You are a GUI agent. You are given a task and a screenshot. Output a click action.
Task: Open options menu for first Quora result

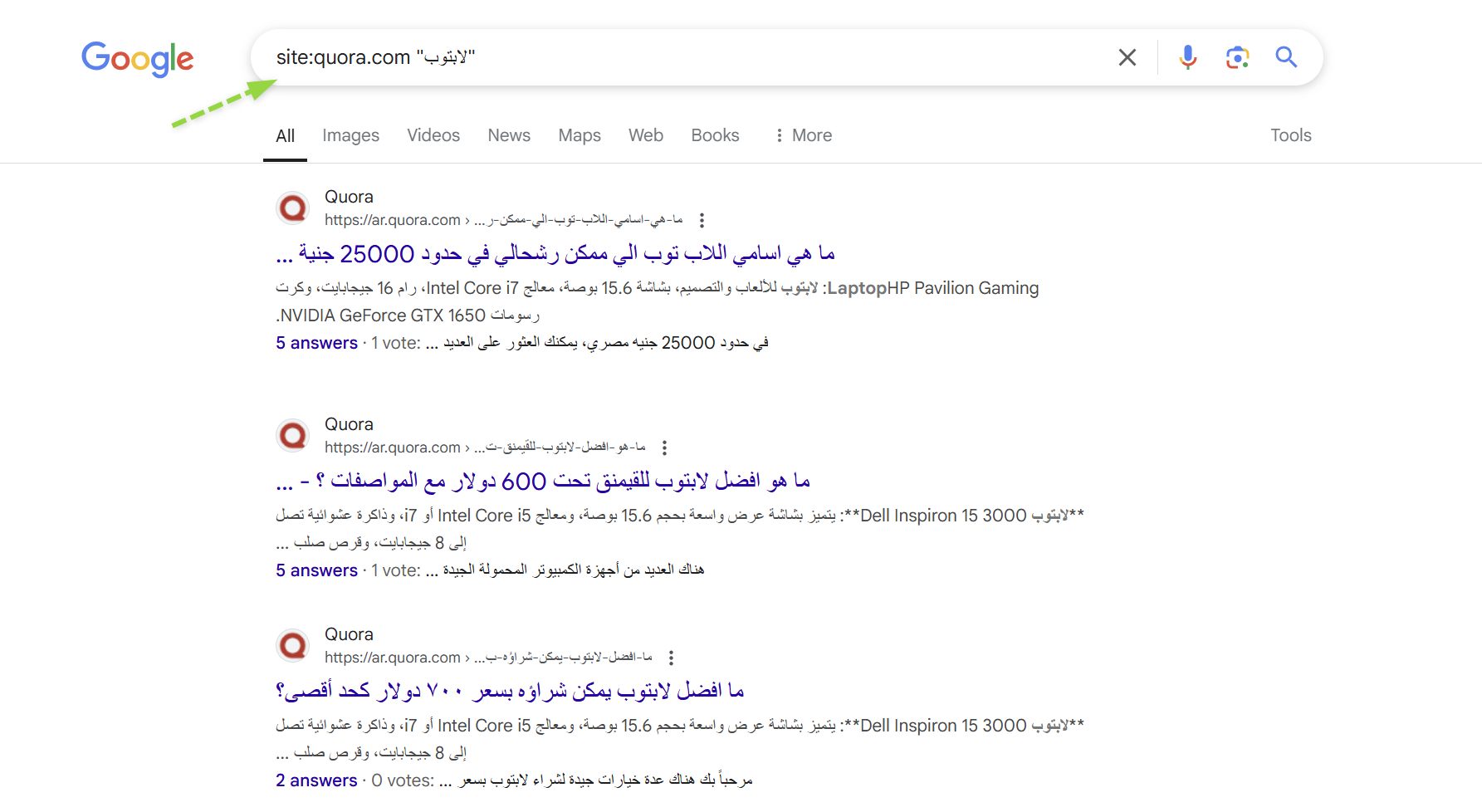tap(702, 220)
